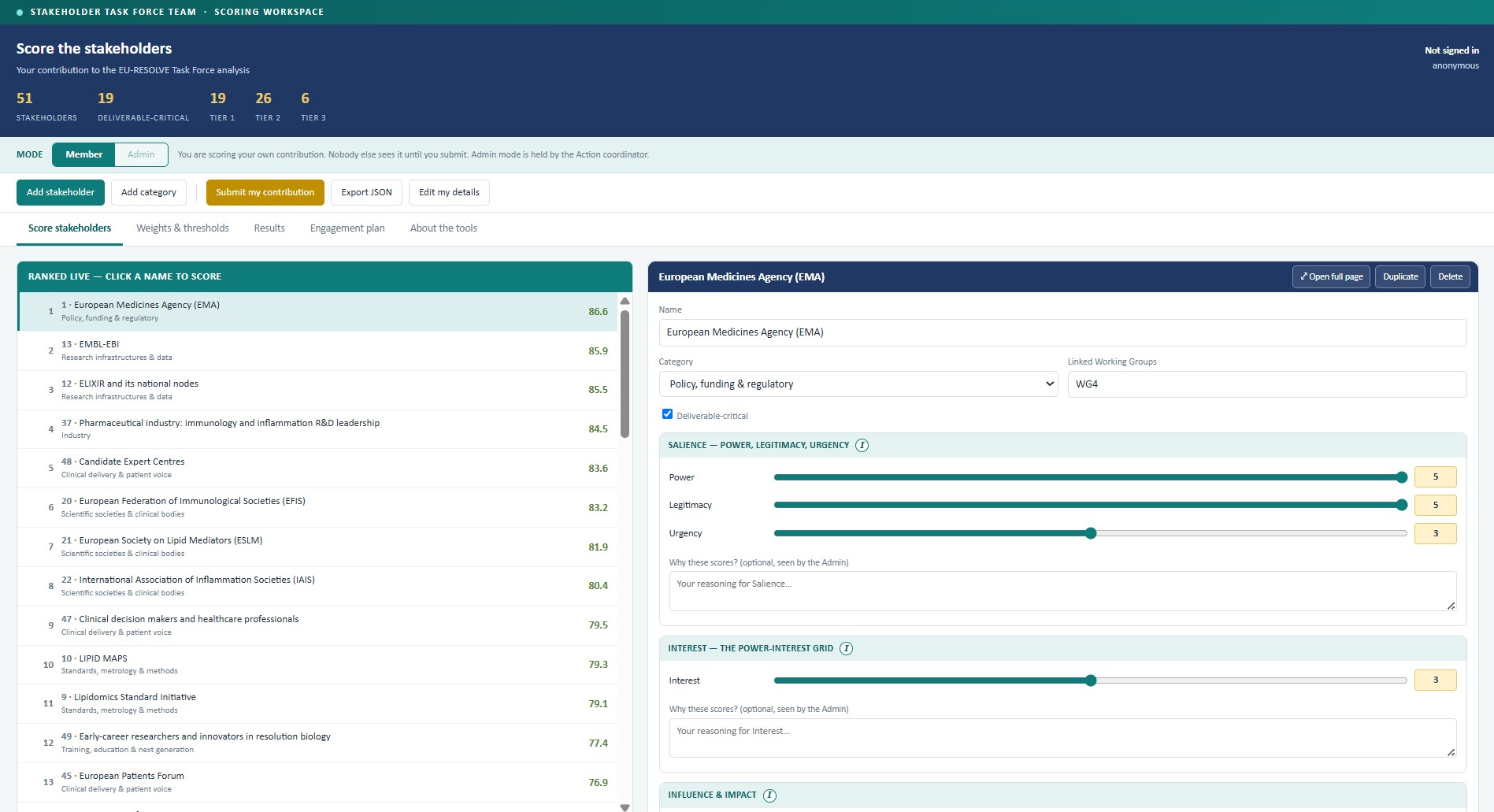Go to Results tab
Screen dimensions: 1494x812
click(x=269, y=228)
